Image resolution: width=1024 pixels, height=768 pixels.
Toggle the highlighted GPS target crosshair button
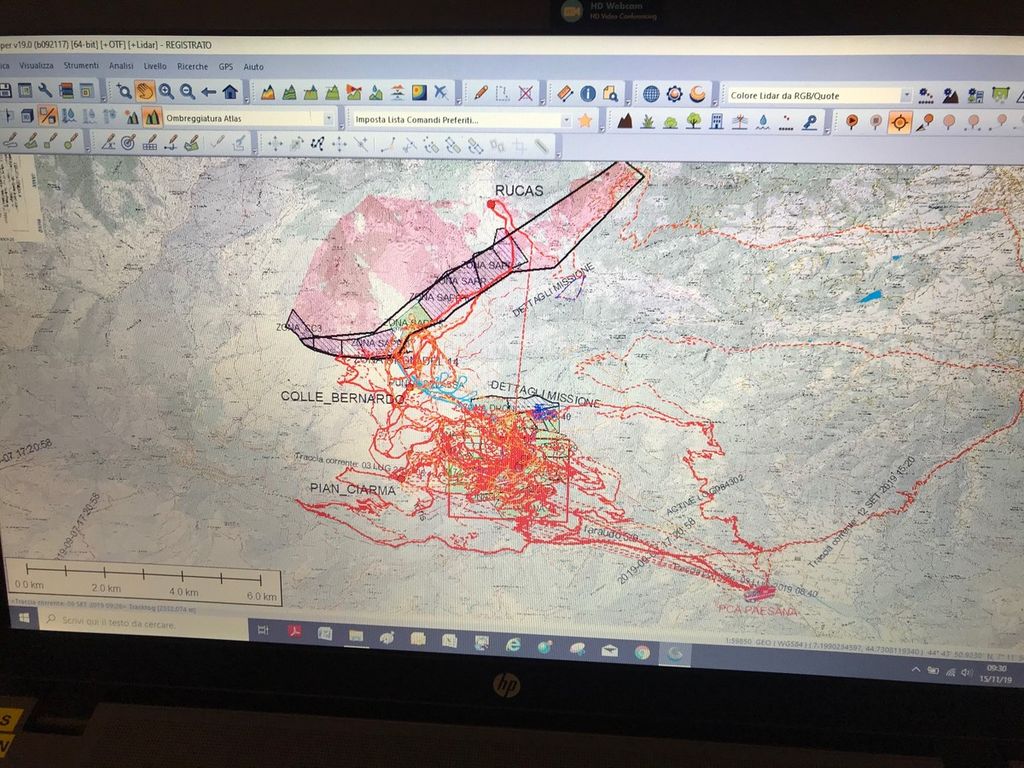[x=900, y=122]
